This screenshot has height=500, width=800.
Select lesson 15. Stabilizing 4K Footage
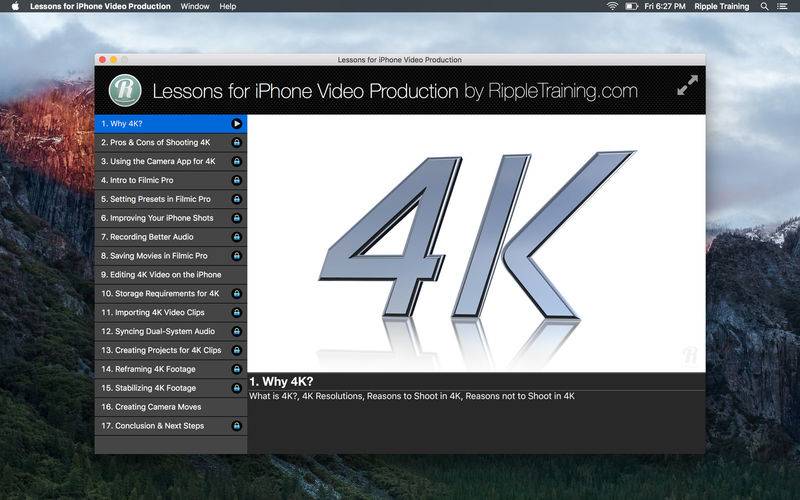(x=170, y=388)
